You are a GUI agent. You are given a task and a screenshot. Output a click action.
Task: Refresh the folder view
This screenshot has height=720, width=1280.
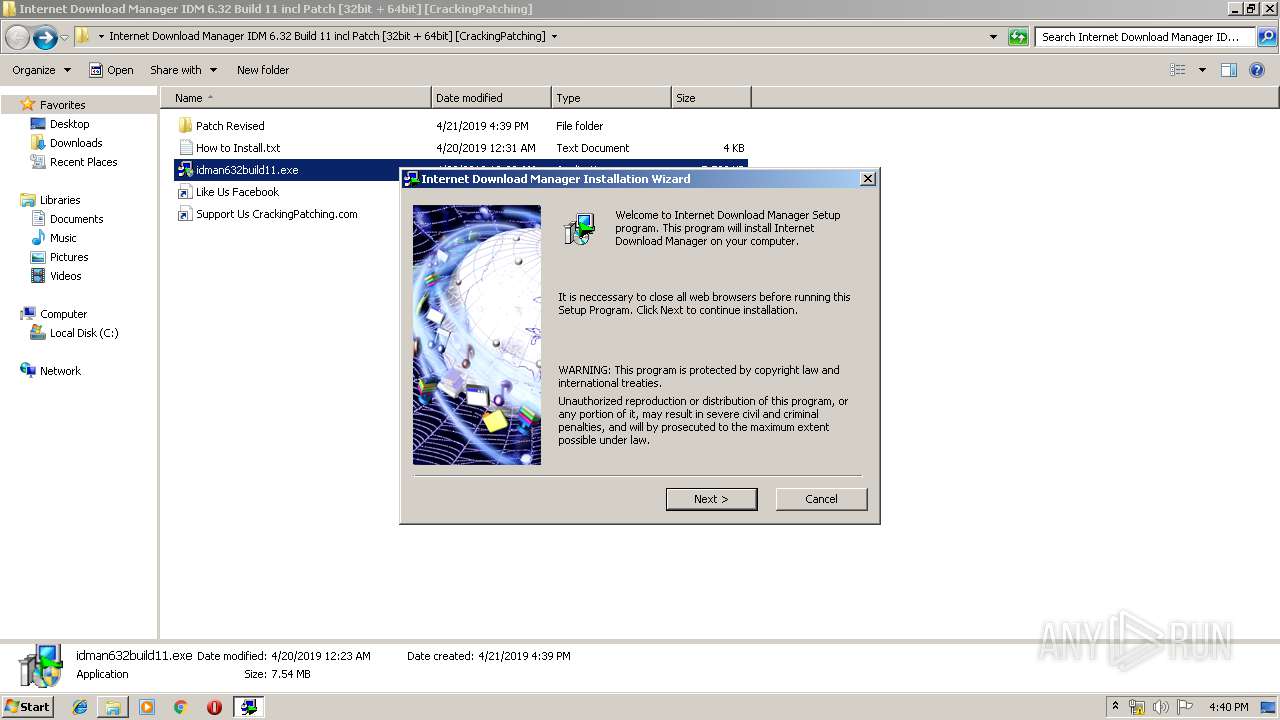pyautogui.click(x=1018, y=37)
